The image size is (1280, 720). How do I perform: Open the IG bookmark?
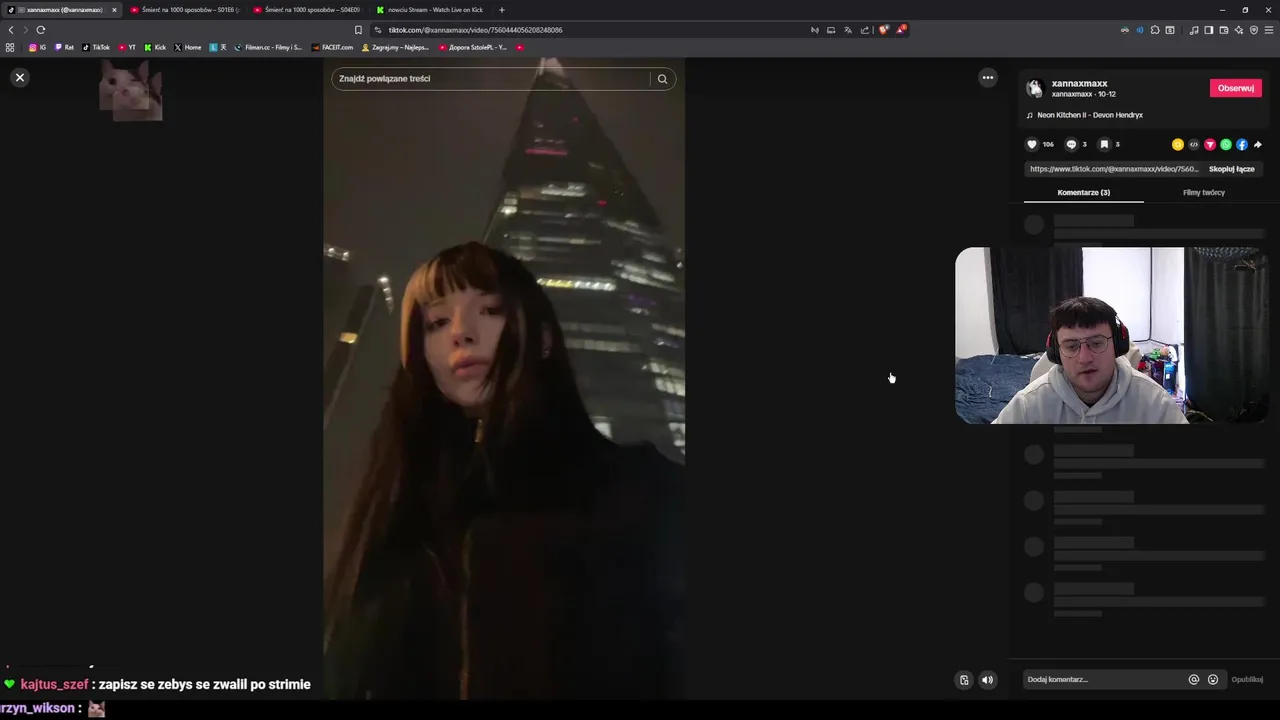coord(38,47)
